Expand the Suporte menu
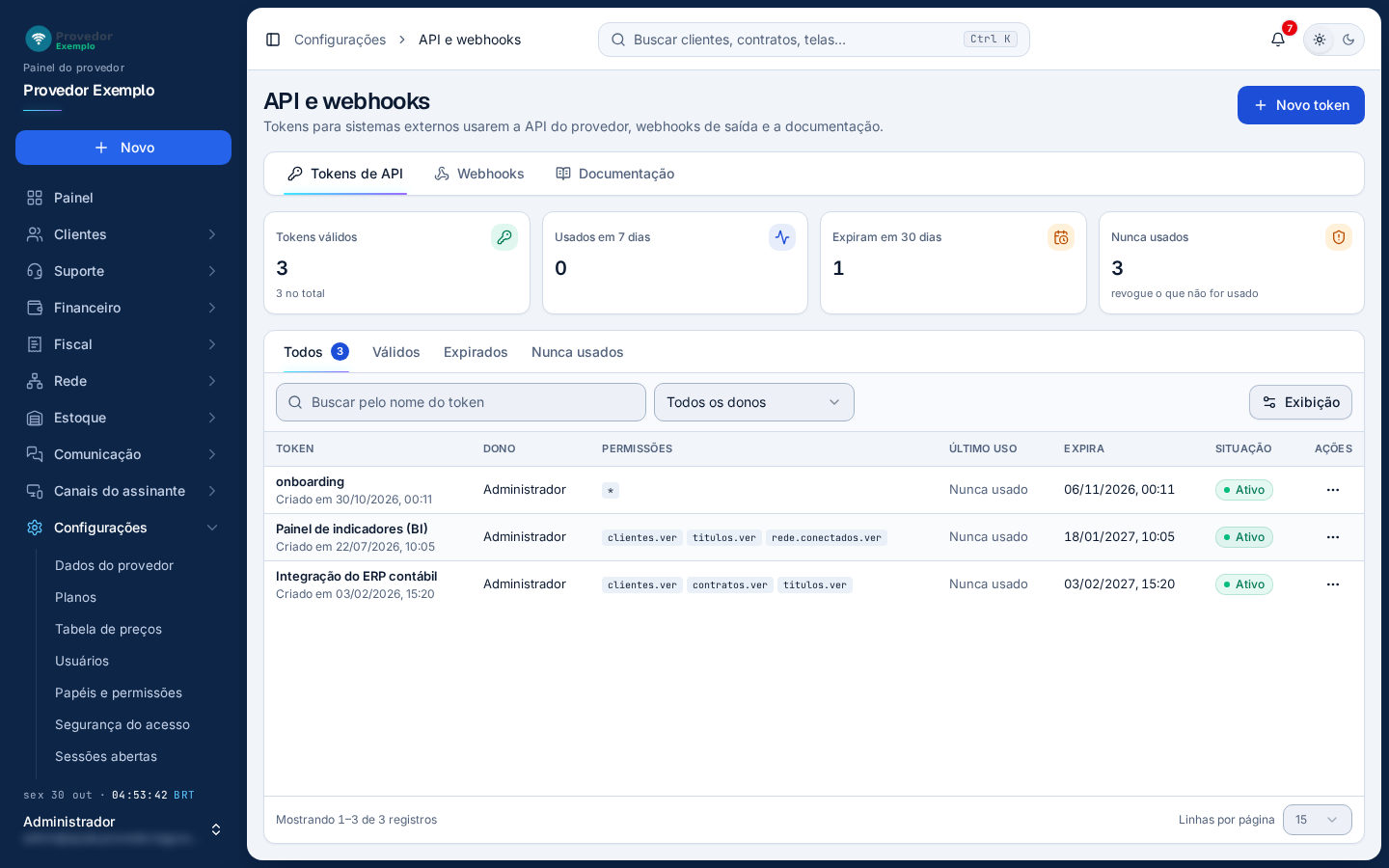This screenshot has height=868, width=1389. pos(123,271)
